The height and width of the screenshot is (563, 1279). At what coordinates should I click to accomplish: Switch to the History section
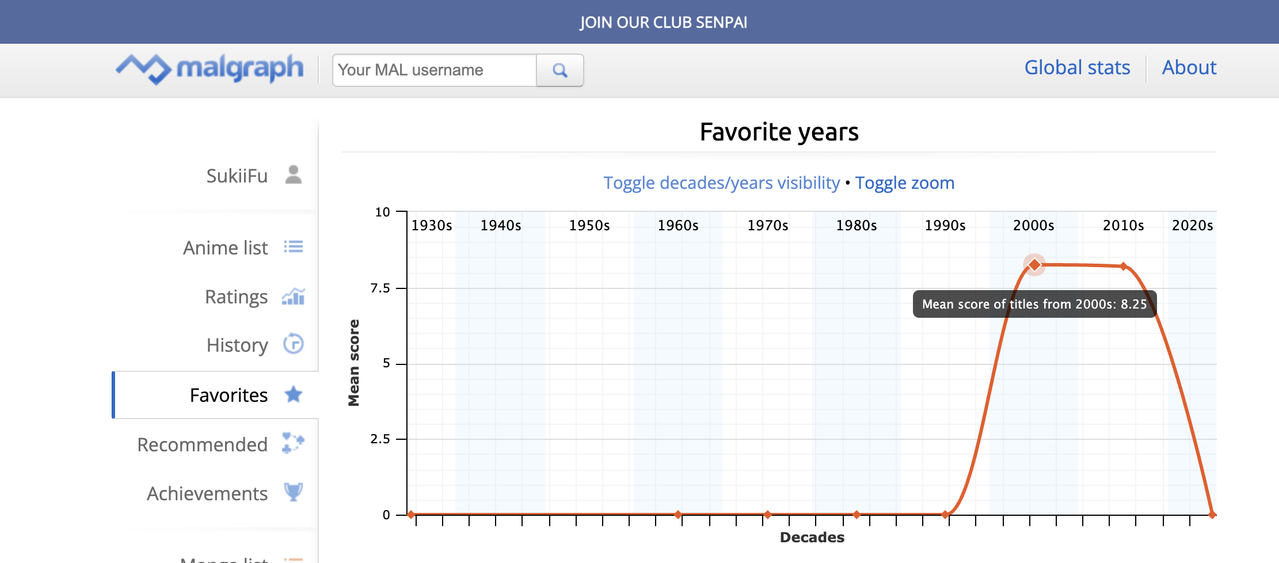(237, 345)
